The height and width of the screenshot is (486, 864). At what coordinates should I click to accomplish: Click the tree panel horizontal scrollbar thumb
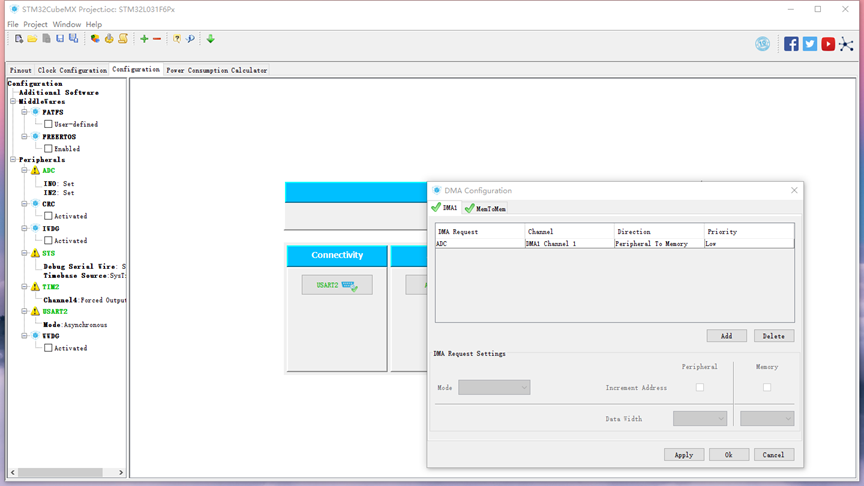60,472
